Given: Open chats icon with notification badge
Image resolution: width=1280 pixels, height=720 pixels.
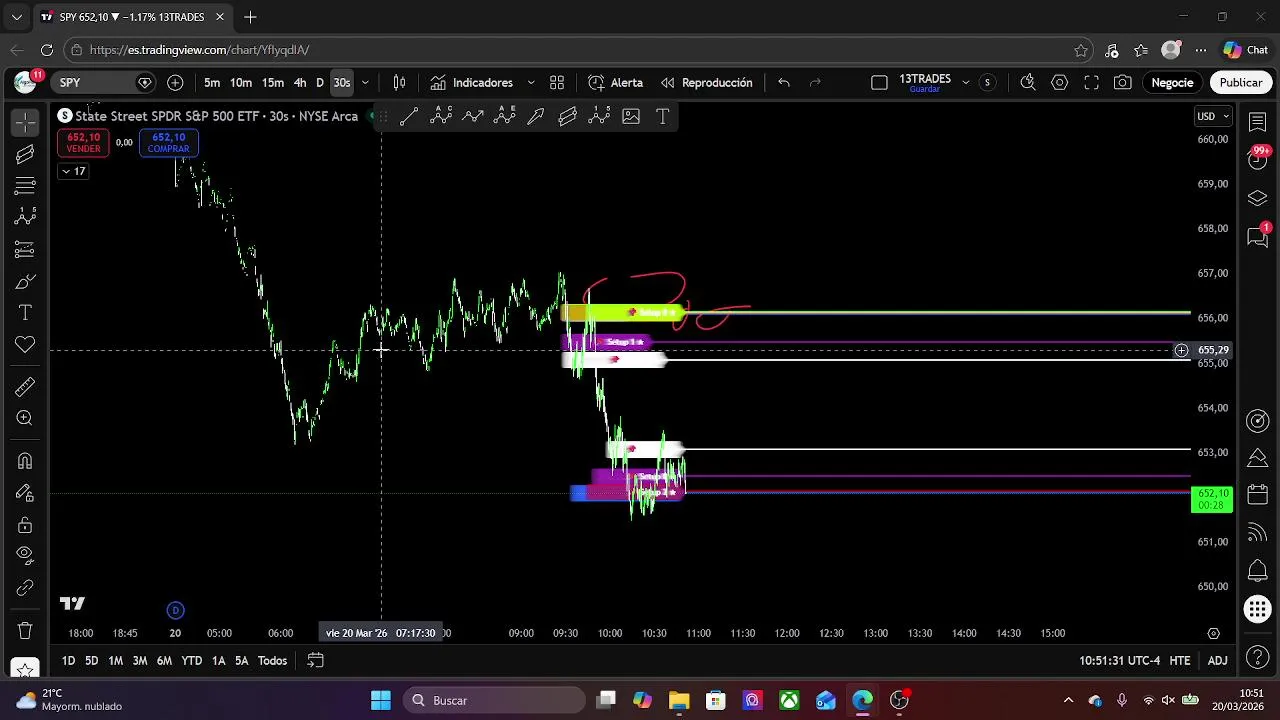Looking at the screenshot, I should [1258, 237].
